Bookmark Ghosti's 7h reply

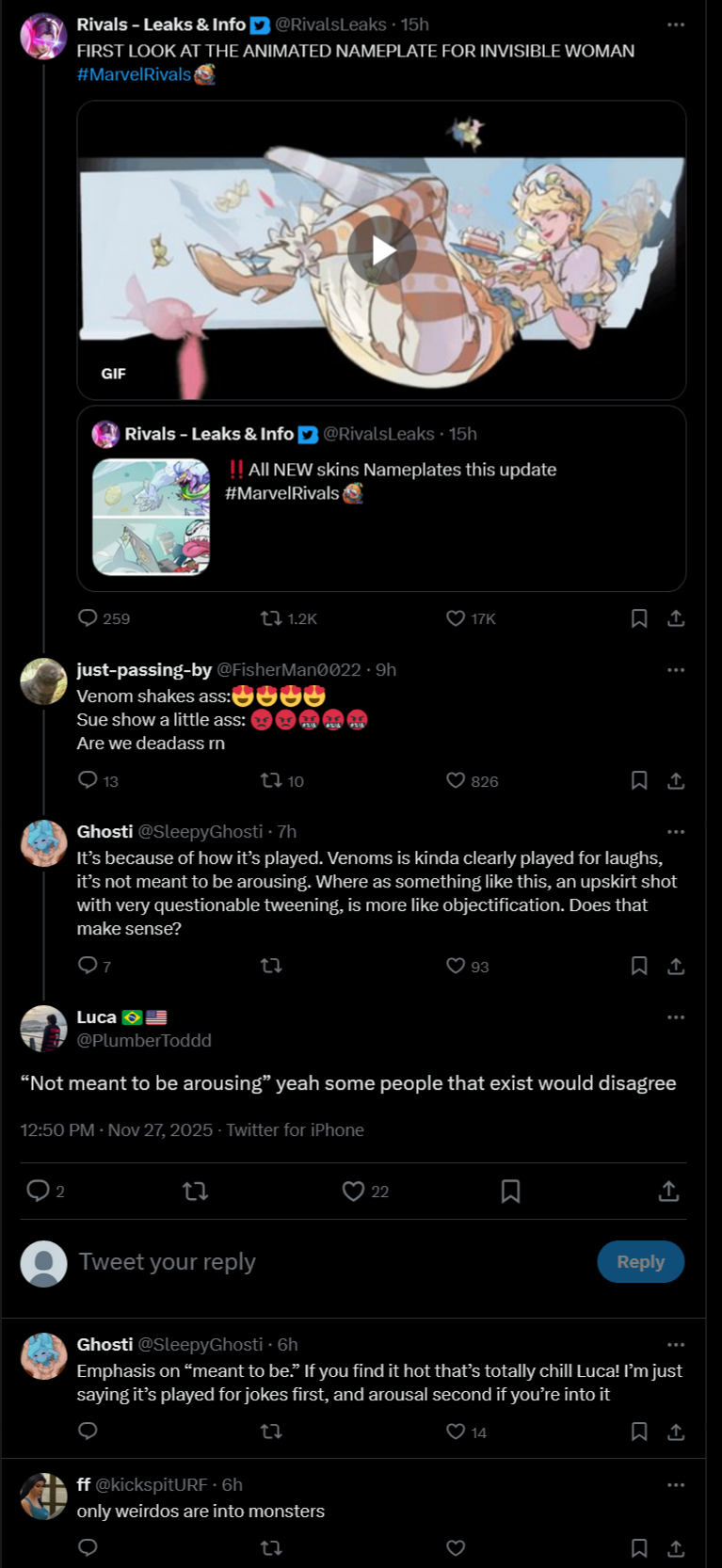(x=638, y=966)
